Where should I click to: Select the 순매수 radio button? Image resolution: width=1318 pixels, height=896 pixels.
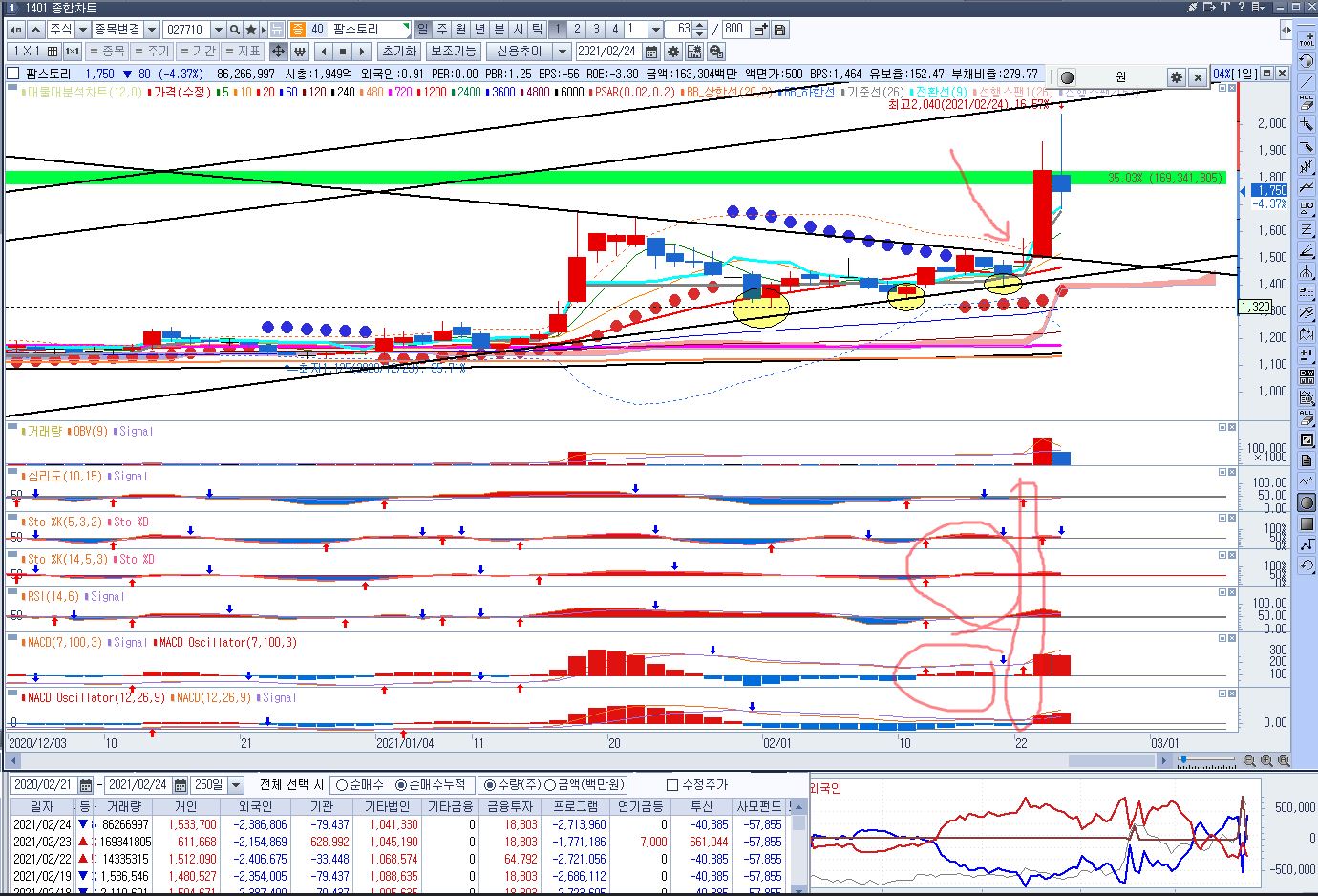pos(342,785)
